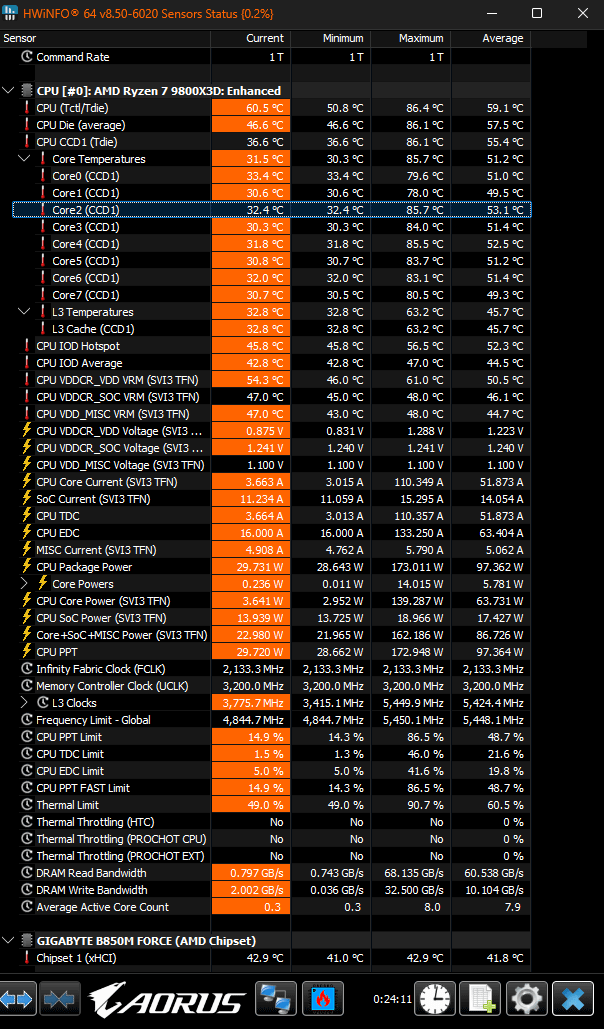Click the AORUS logo banner

tap(168, 1000)
